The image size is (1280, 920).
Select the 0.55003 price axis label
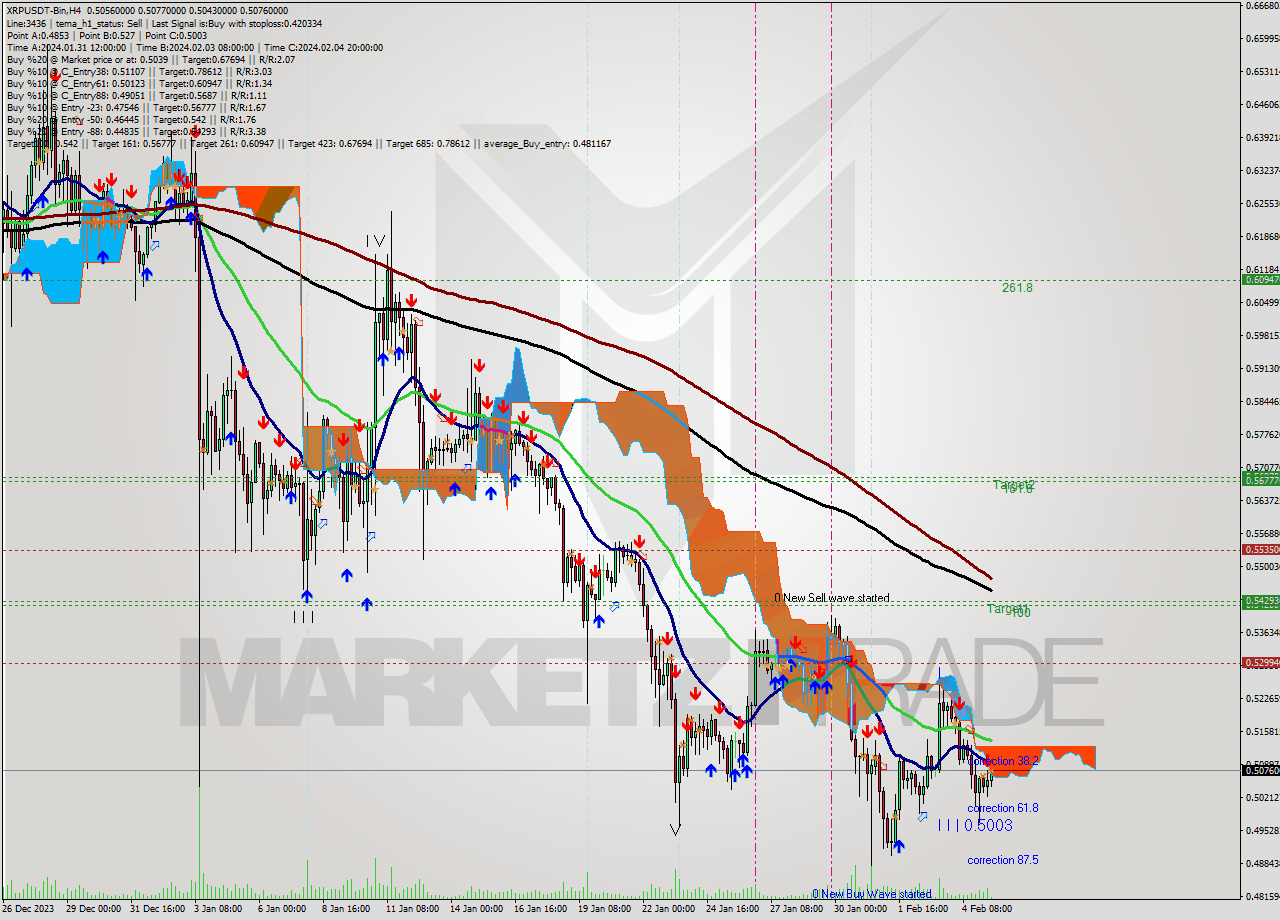pyautogui.click(x=1262, y=566)
